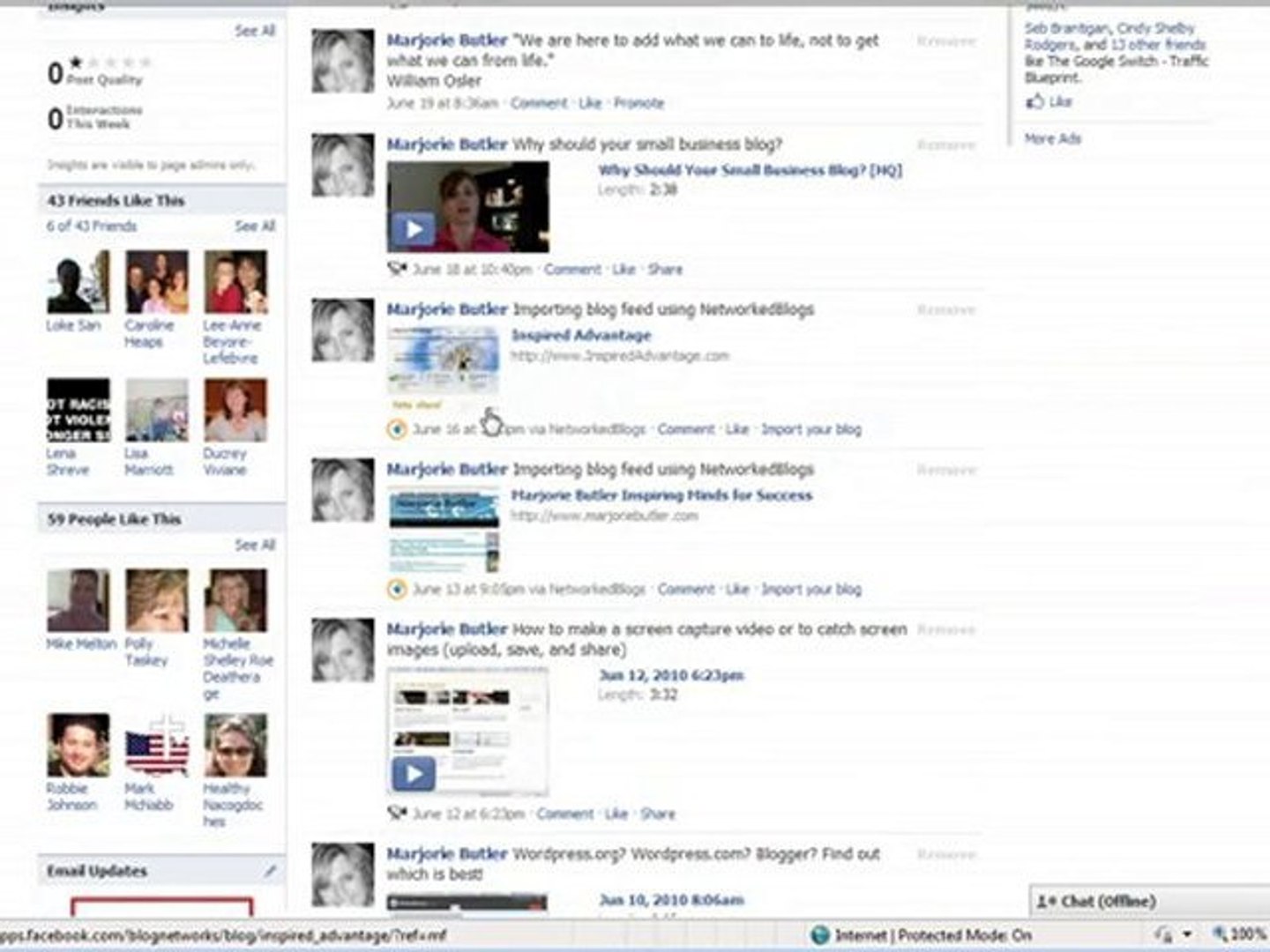
Task: Open Healthy Nacogdoches profile photo
Action: 235,745
